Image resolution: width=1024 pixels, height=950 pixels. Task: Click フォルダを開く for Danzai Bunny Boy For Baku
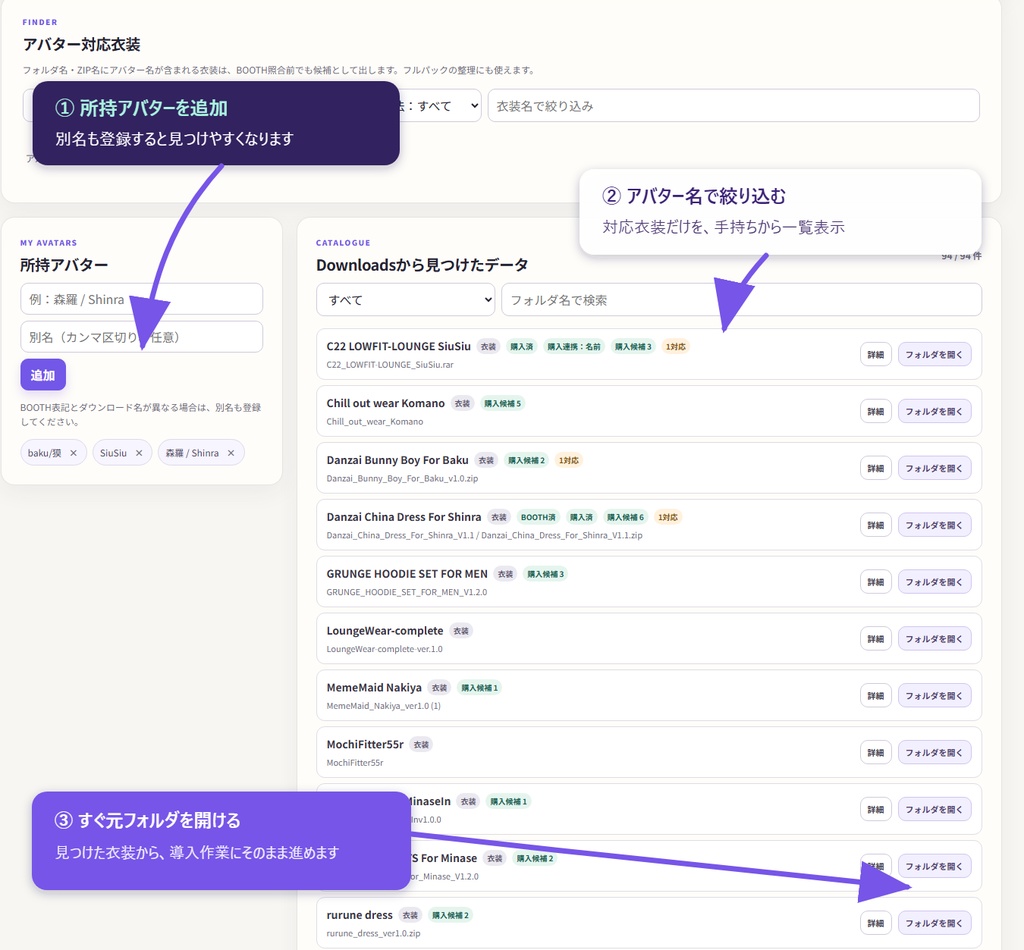click(935, 468)
